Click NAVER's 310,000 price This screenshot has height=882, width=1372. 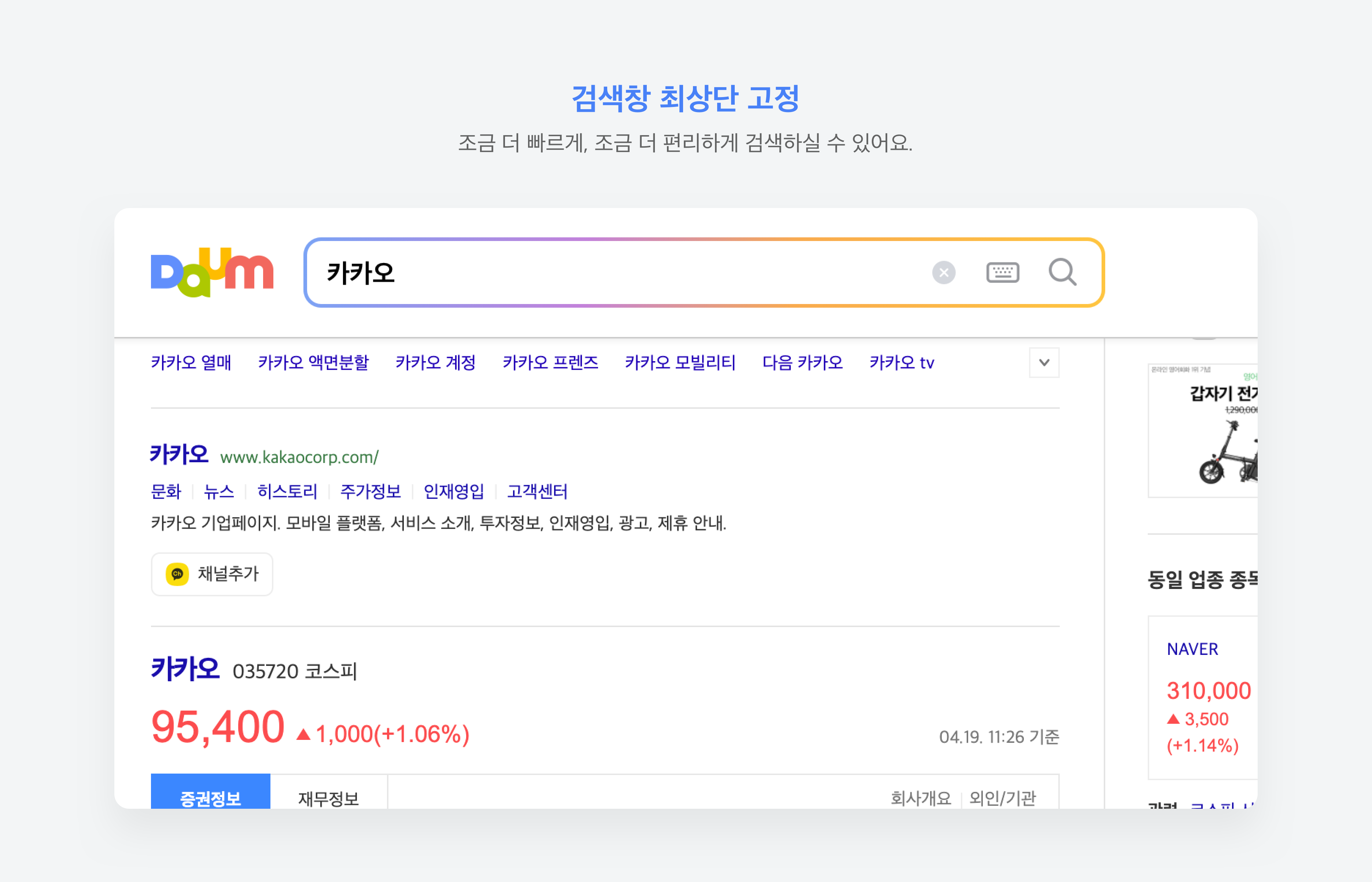point(1209,691)
